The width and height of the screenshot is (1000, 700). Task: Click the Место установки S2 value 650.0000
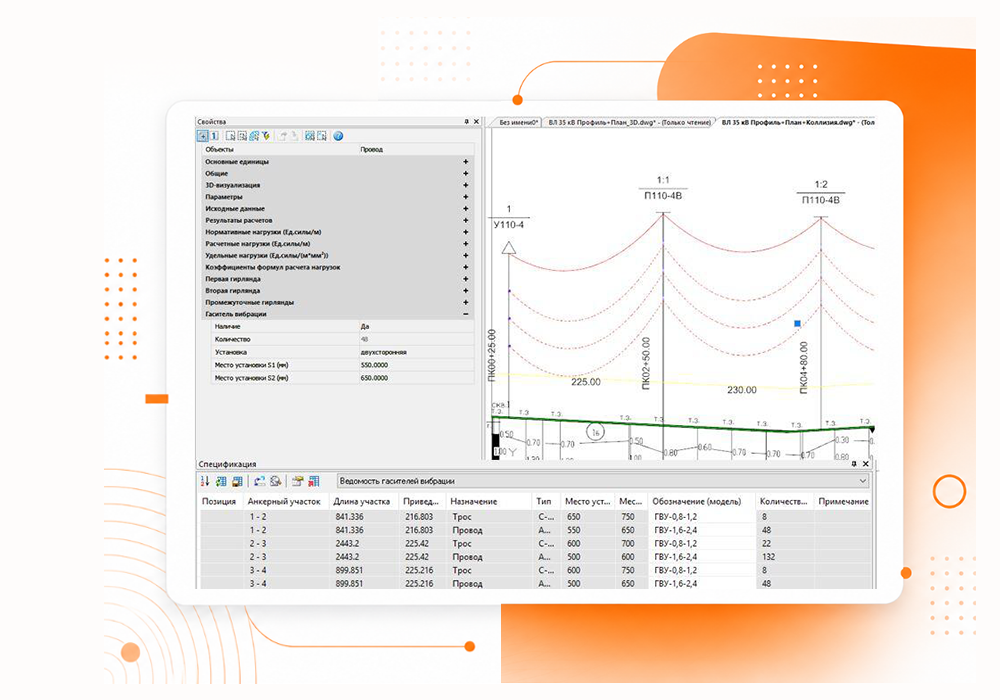tap(416, 377)
